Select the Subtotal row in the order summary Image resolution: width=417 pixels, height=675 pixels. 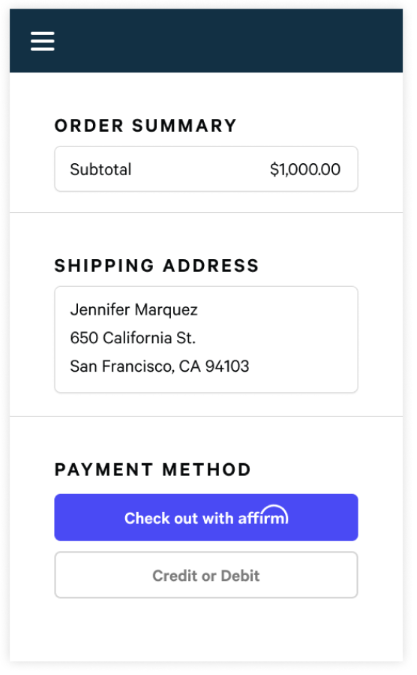click(206, 169)
